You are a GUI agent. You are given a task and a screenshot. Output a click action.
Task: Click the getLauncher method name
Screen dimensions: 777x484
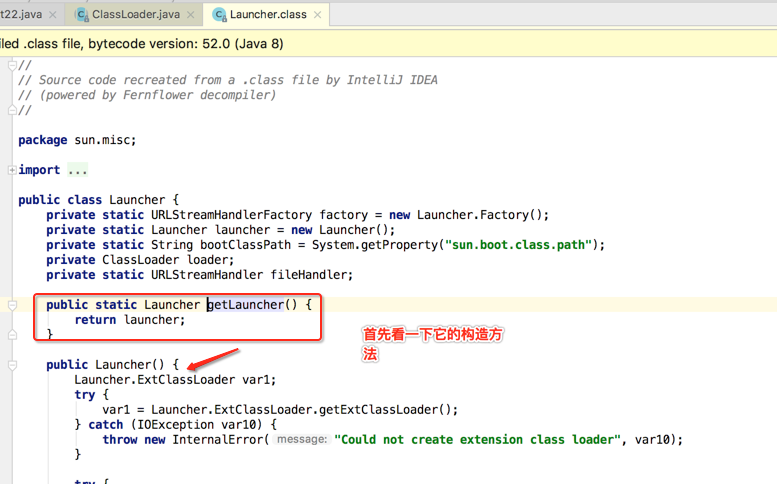(246, 305)
